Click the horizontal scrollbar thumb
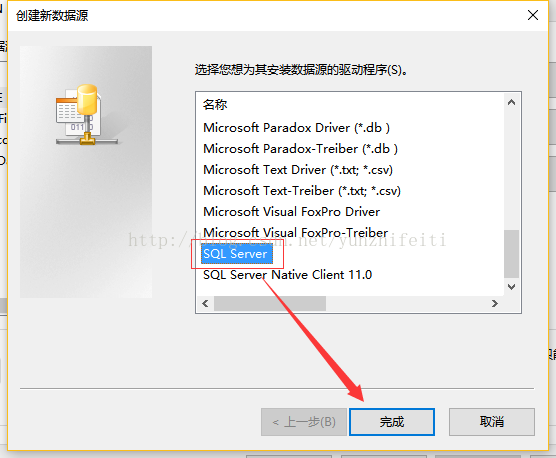 tap(269, 303)
